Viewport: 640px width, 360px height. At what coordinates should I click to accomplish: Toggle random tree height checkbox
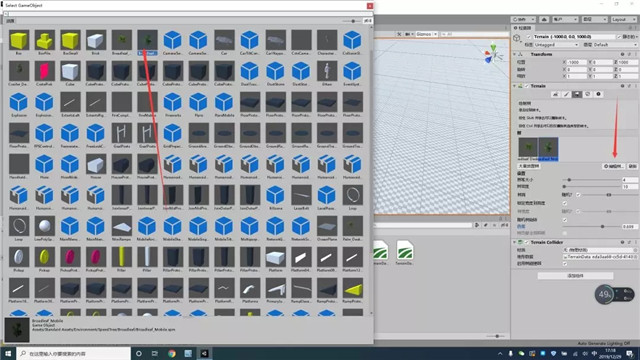(x=578, y=195)
